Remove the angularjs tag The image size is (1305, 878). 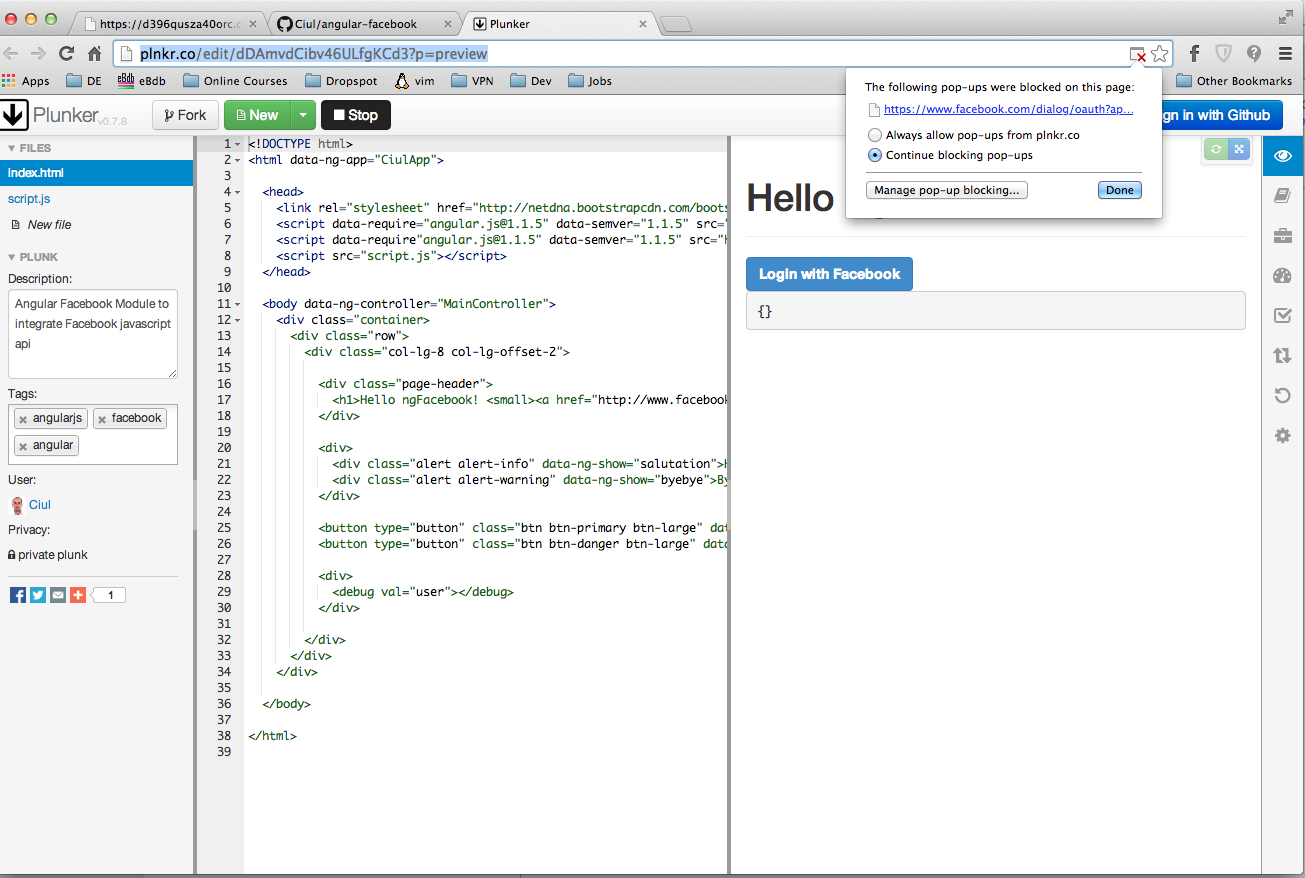23,419
